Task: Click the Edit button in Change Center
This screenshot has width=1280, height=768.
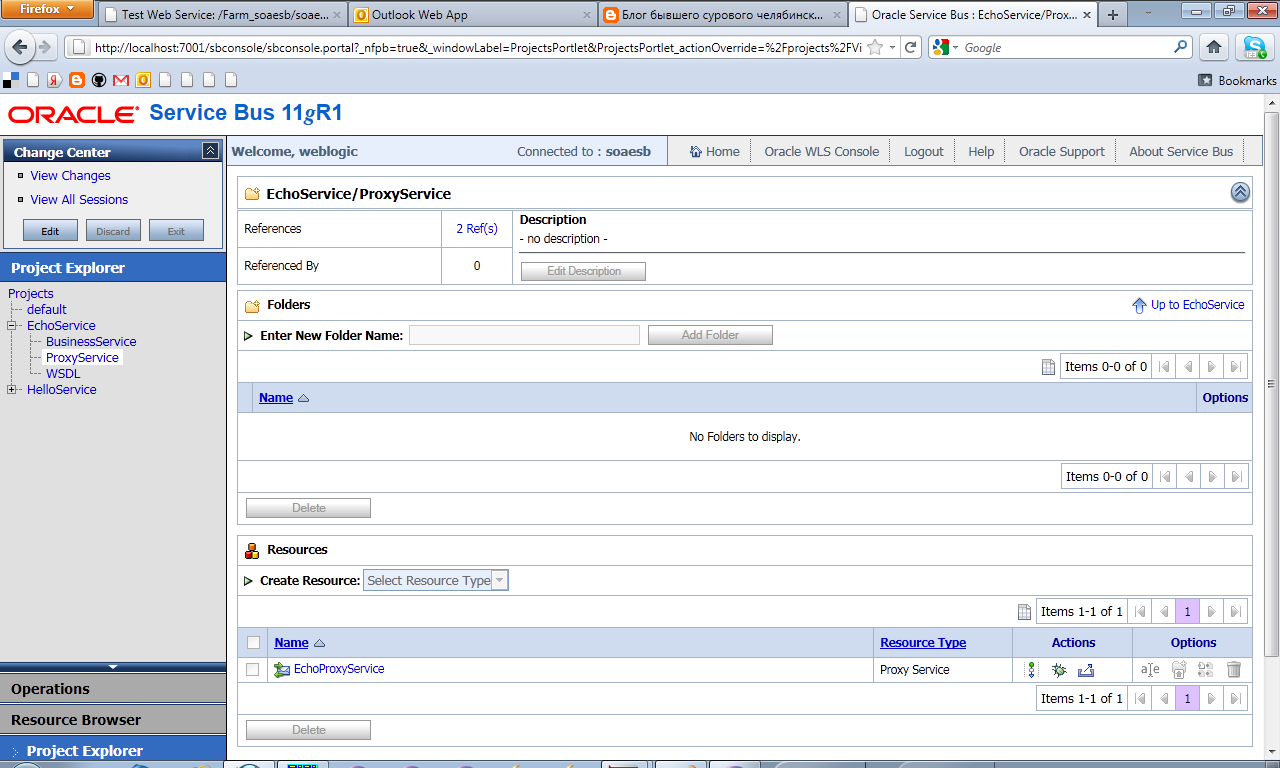Action: coord(50,231)
